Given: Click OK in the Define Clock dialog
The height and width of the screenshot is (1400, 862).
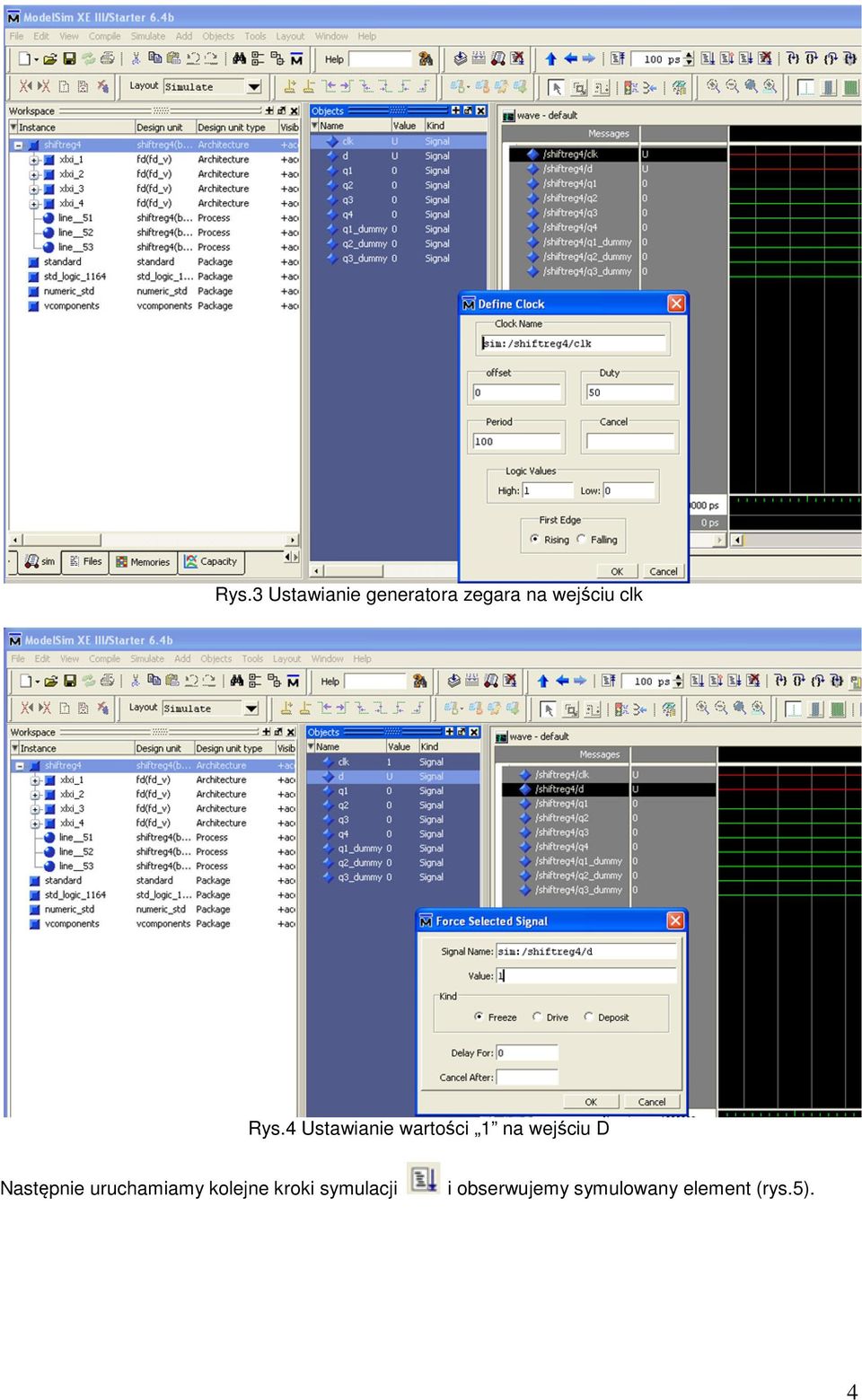Looking at the screenshot, I should tap(617, 571).
